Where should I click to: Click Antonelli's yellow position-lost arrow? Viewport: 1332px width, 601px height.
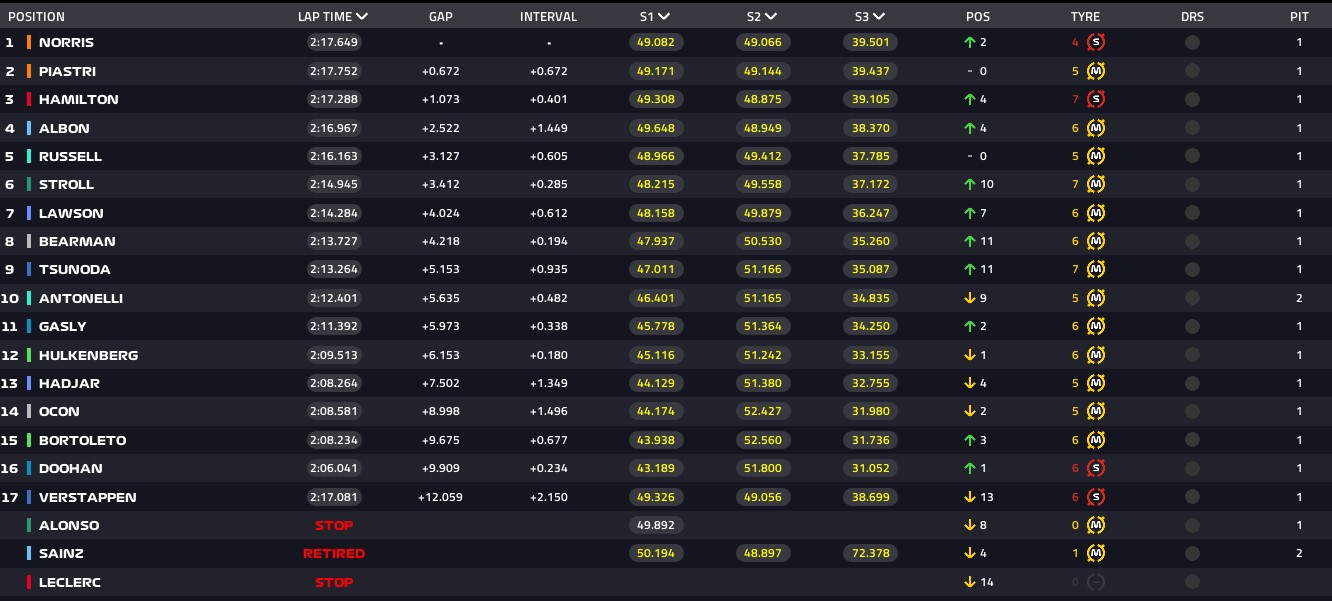970,298
